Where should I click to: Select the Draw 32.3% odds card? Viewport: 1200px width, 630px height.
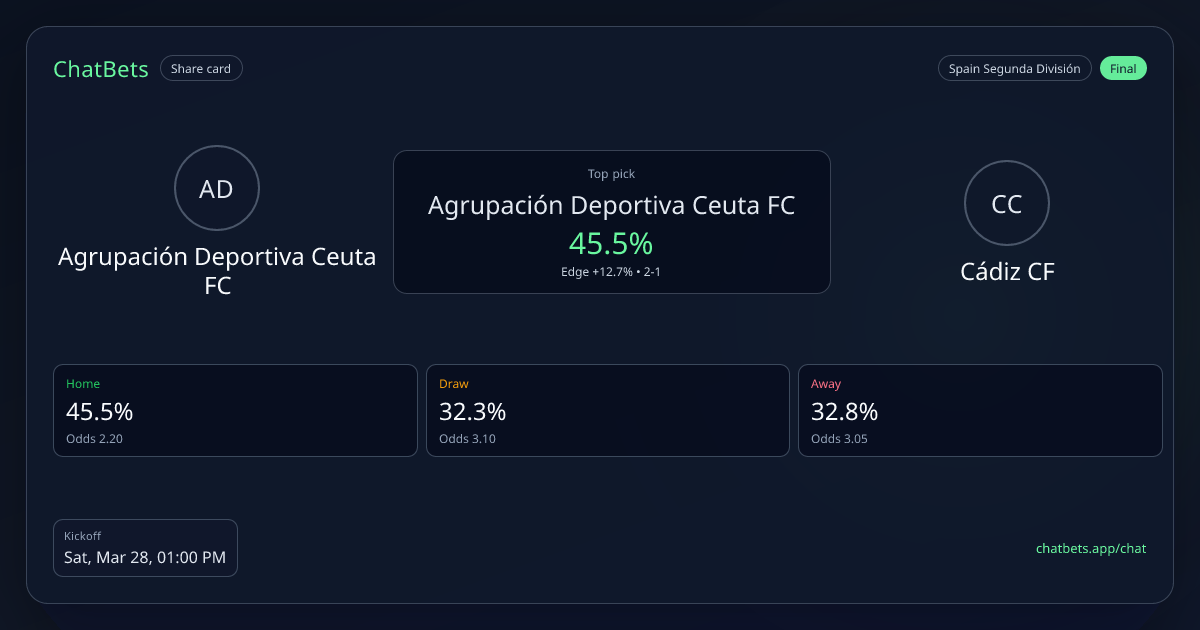point(607,410)
